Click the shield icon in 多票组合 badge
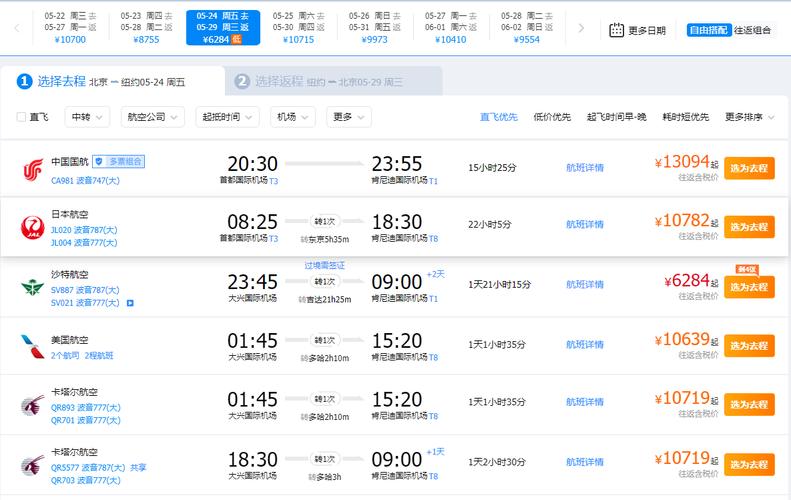The image size is (791, 500). pos(99,161)
